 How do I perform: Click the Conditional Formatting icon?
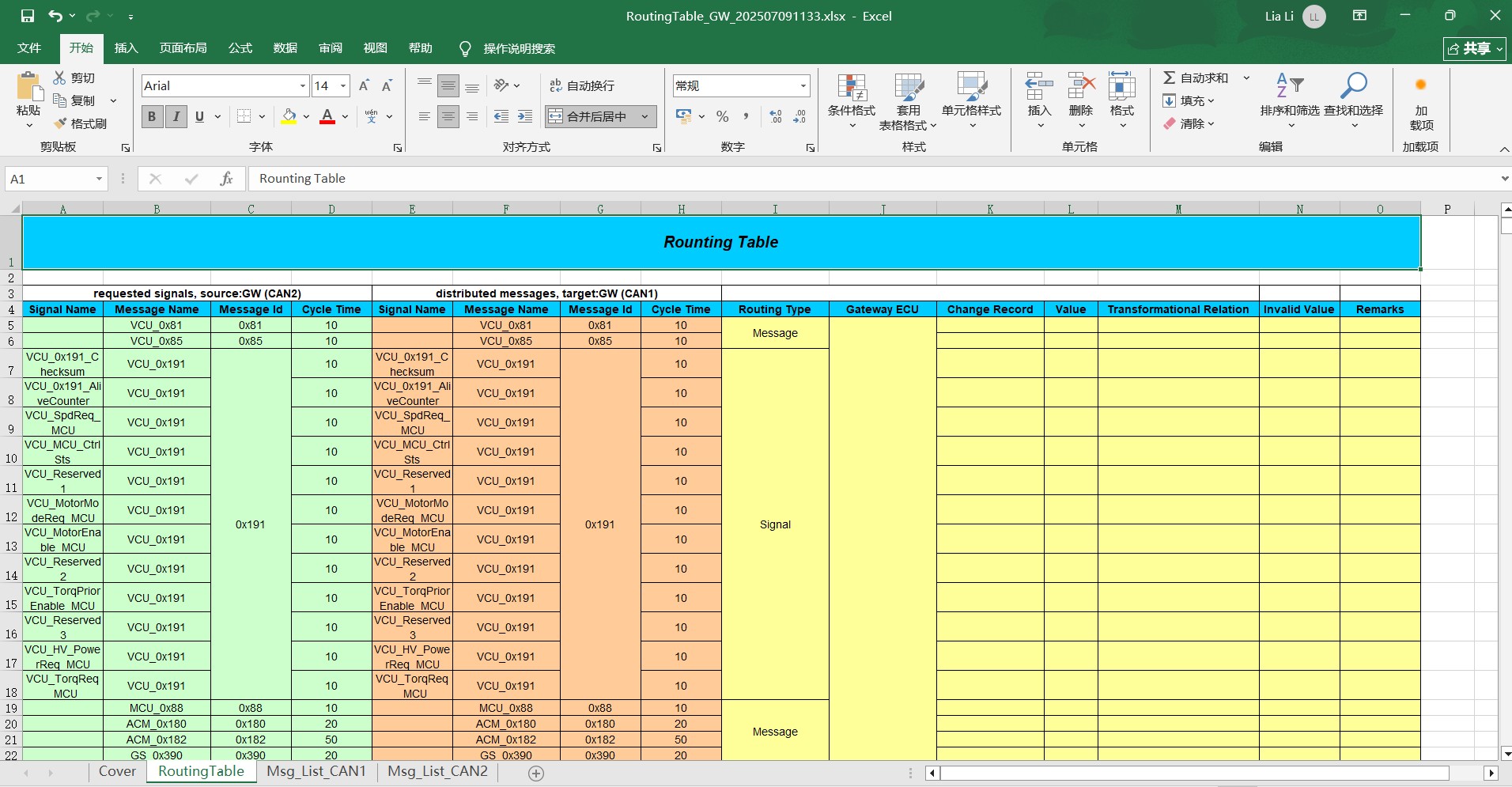click(851, 89)
